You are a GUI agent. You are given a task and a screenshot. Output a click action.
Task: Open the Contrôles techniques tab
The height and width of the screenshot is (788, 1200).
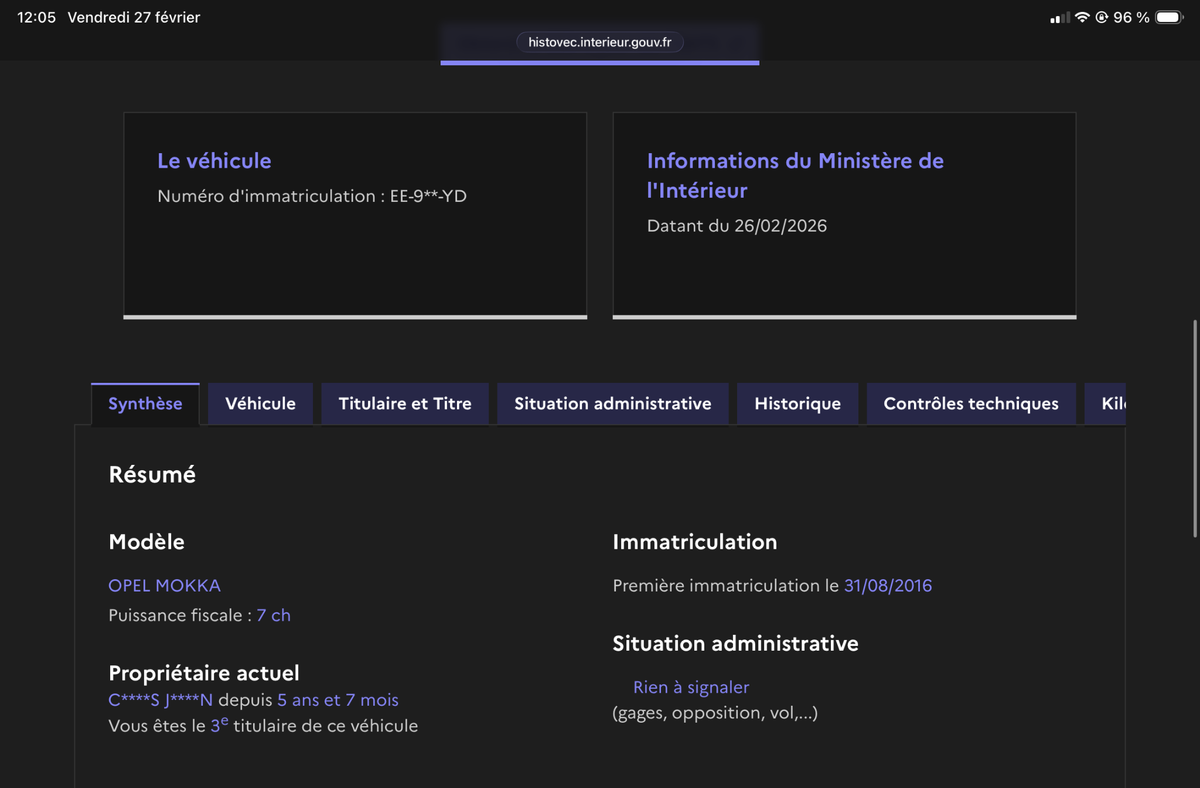coord(970,404)
